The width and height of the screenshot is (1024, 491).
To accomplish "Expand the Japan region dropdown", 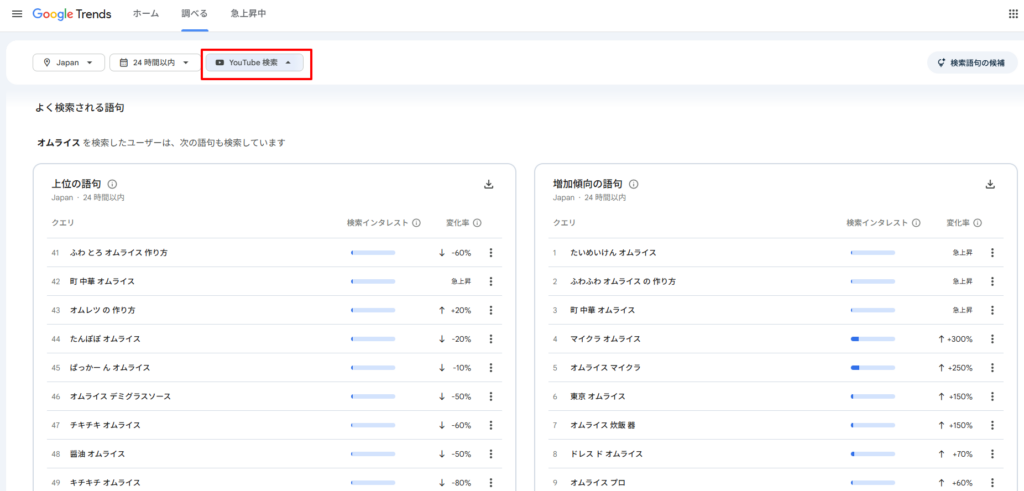I will (69, 63).
